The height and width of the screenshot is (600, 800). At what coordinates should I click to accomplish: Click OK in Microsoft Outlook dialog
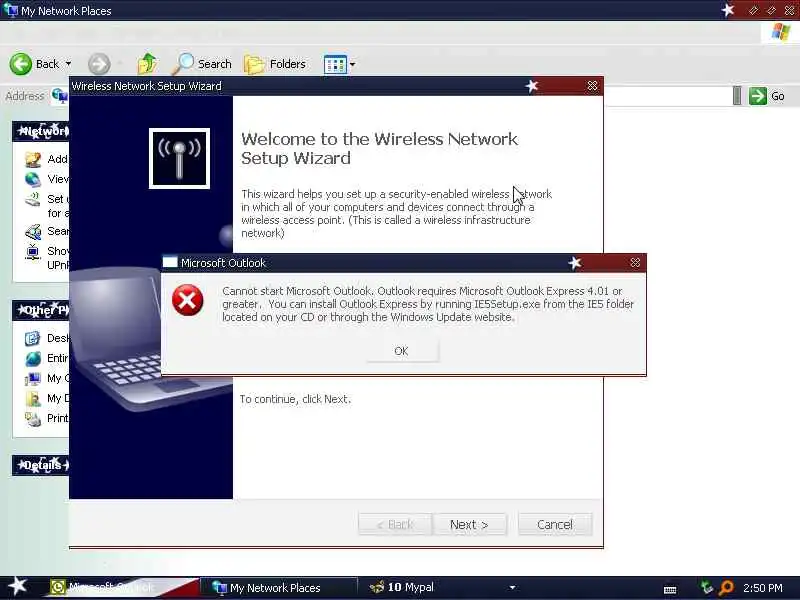(x=402, y=351)
